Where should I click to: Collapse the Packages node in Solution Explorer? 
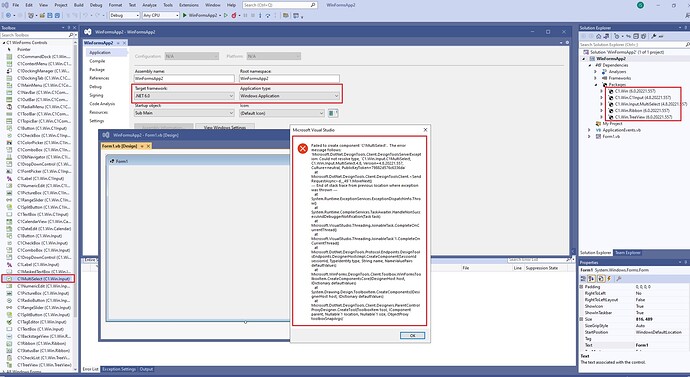[x=595, y=84]
